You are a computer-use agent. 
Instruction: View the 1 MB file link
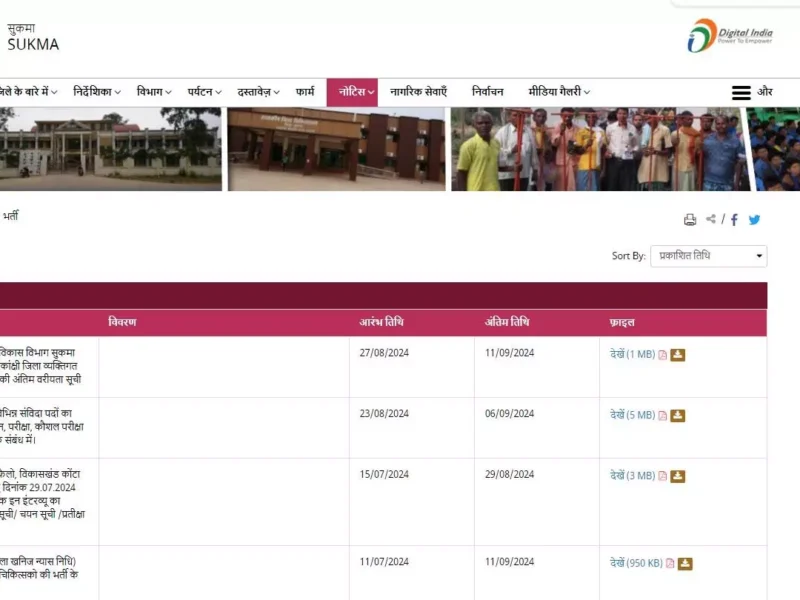(x=632, y=354)
